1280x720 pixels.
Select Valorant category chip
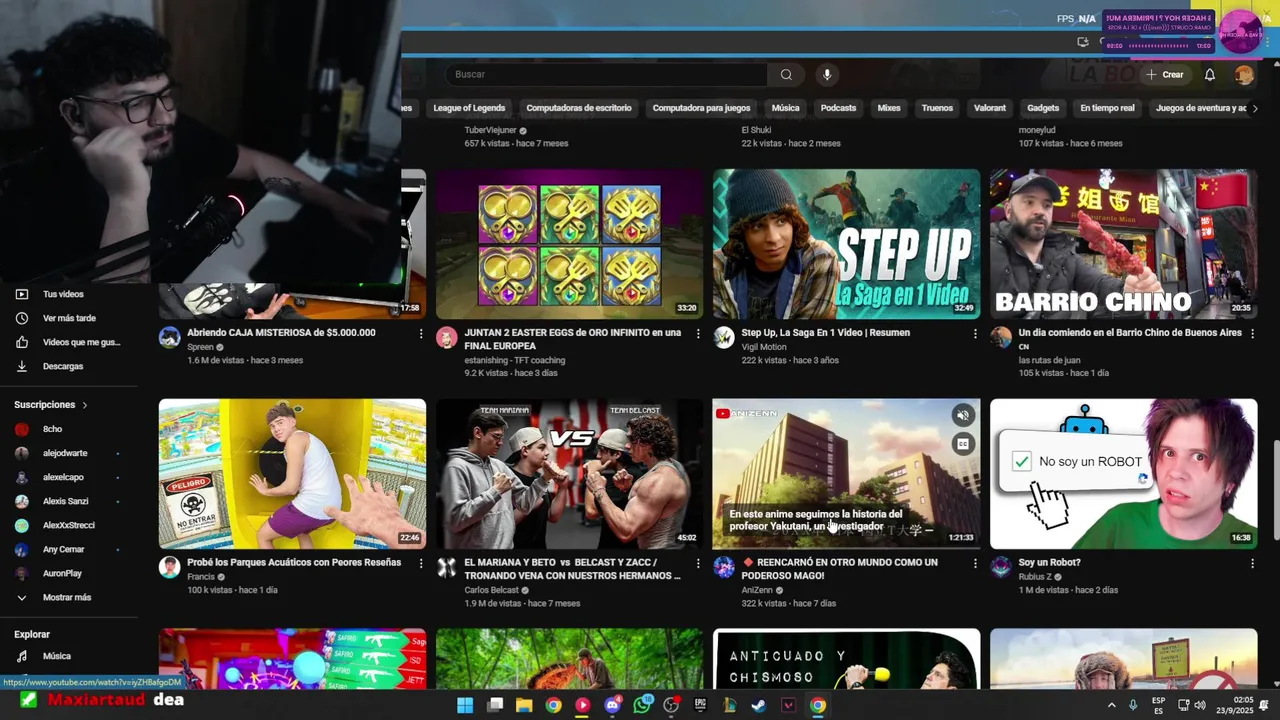coord(990,108)
